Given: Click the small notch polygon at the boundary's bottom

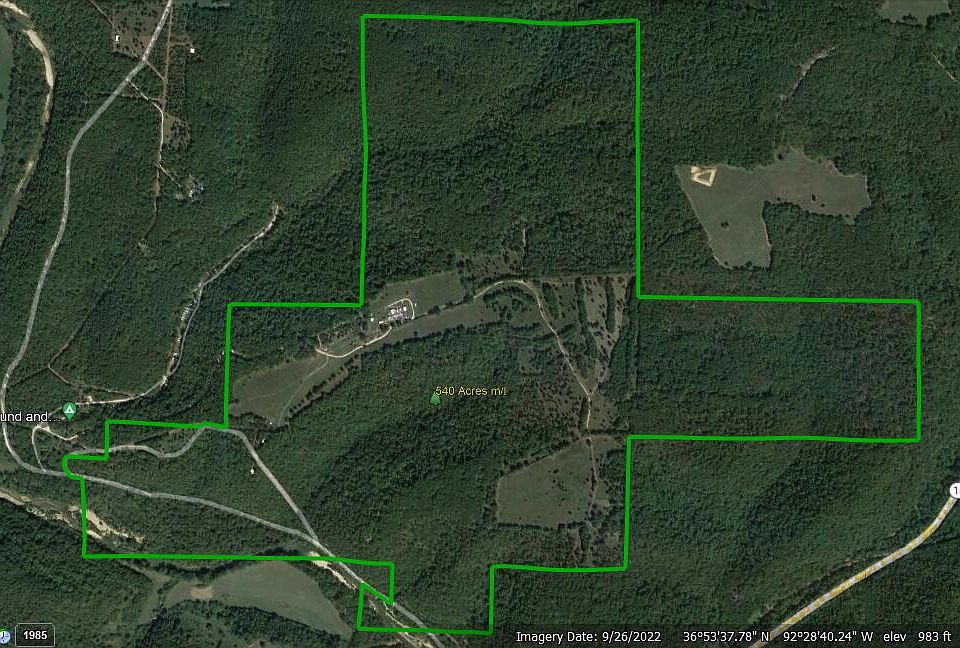Looking at the screenshot, I should click(375, 606).
